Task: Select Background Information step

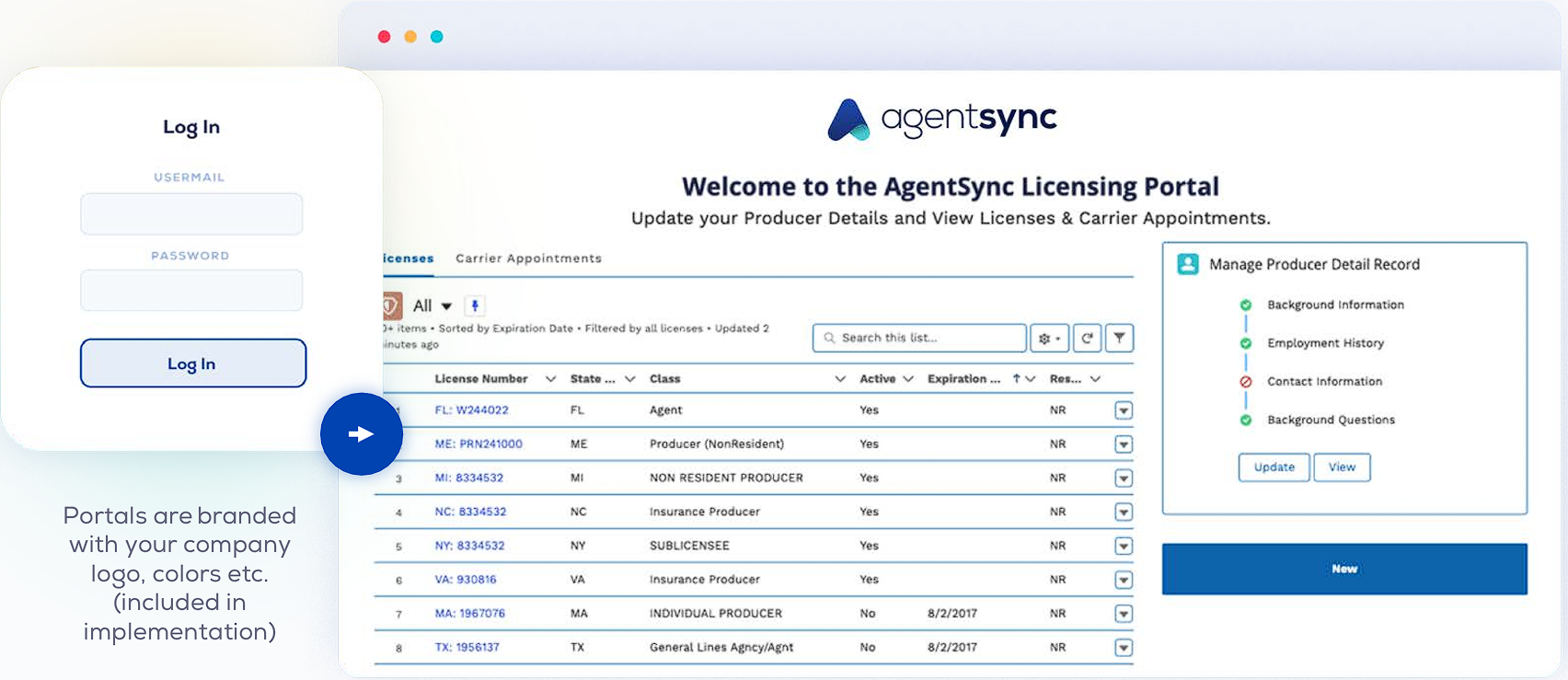Action: pyautogui.click(x=1335, y=305)
